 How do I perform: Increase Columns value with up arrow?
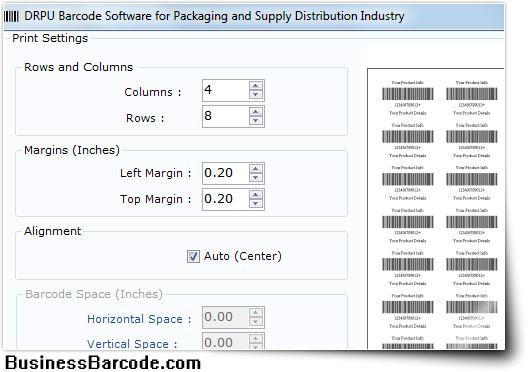click(256, 86)
